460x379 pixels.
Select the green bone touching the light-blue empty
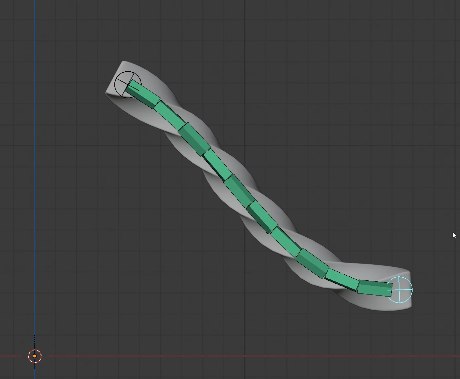tap(375, 288)
